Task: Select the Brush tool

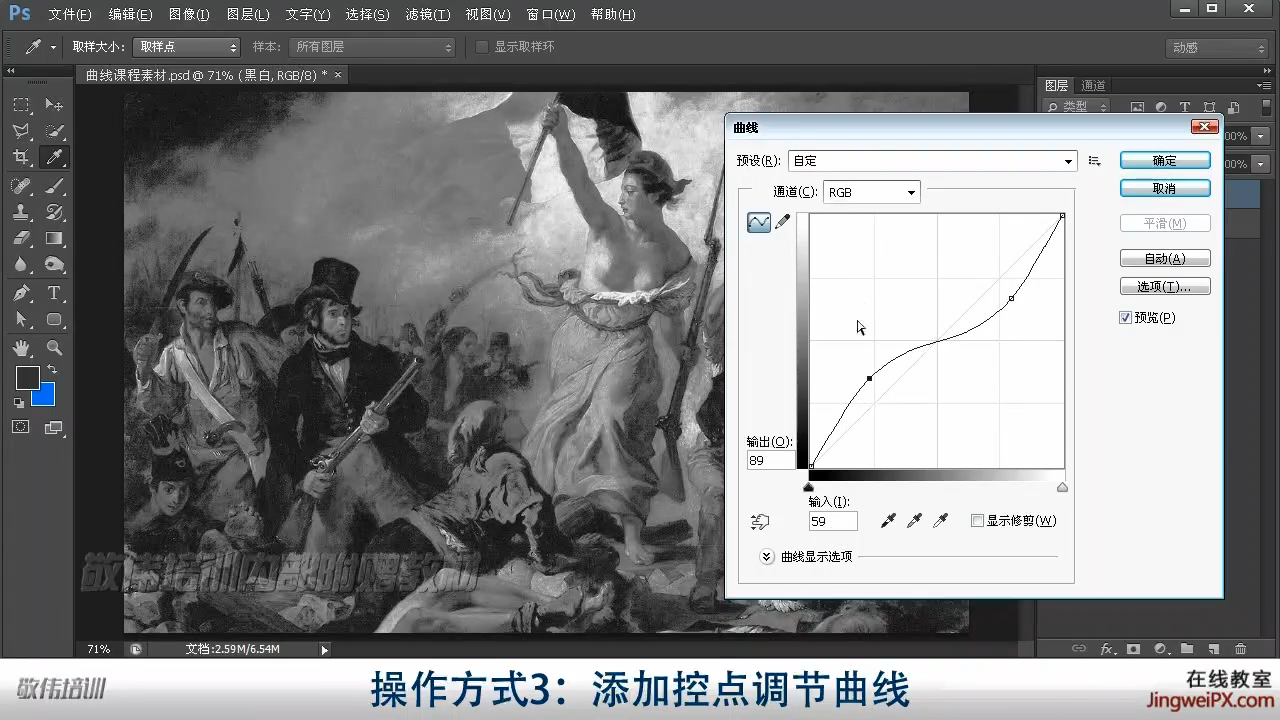Action: (54, 186)
